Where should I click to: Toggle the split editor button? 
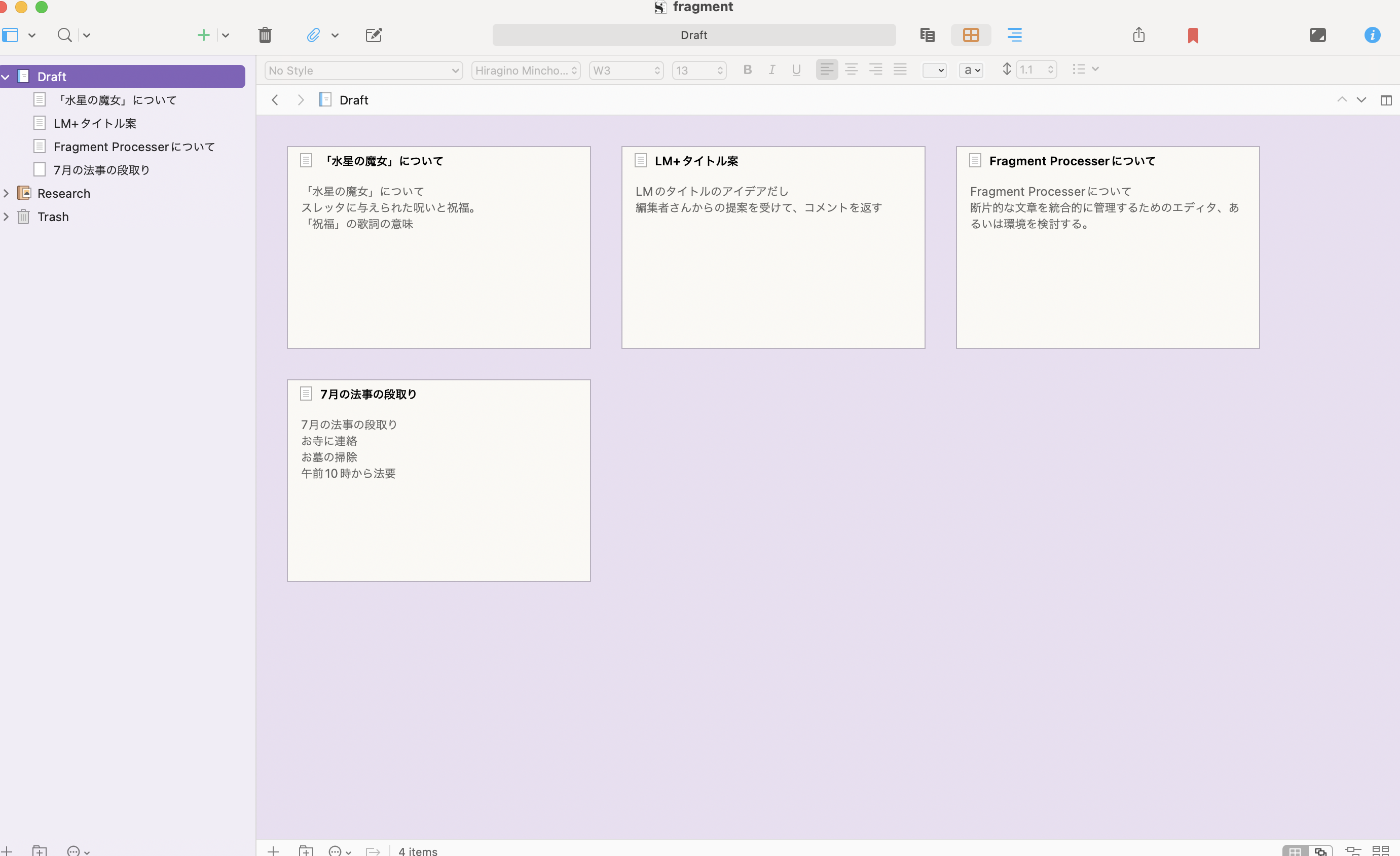(x=1386, y=100)
